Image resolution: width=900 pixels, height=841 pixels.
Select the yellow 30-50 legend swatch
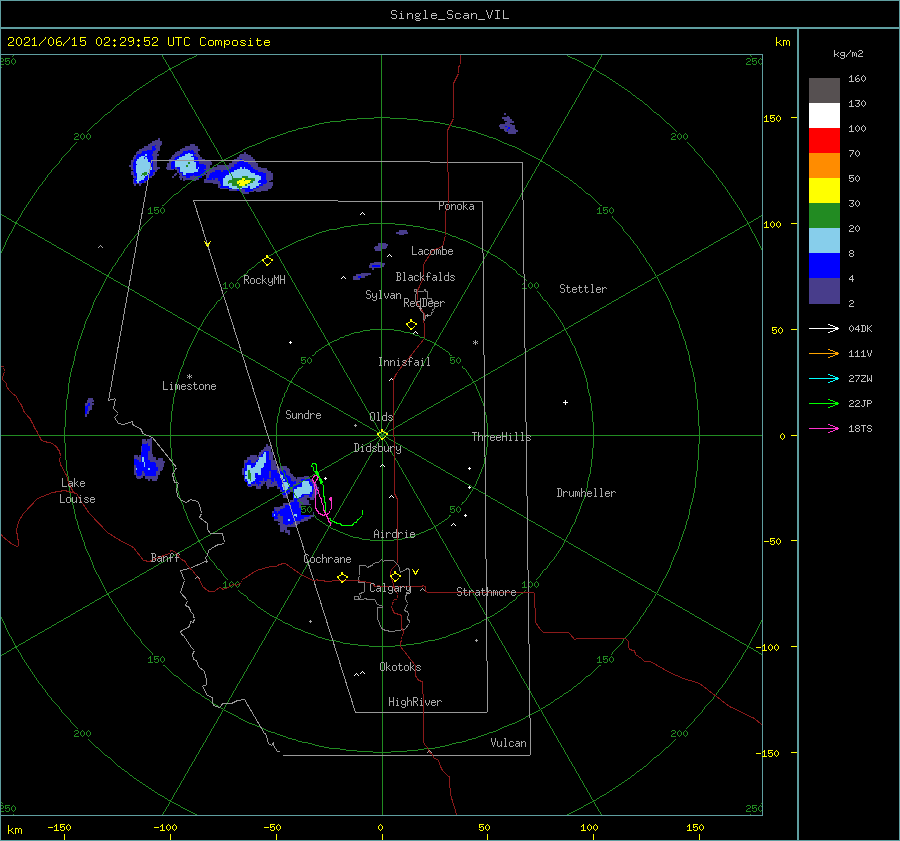pyautogui.click(x=824, y=191)
